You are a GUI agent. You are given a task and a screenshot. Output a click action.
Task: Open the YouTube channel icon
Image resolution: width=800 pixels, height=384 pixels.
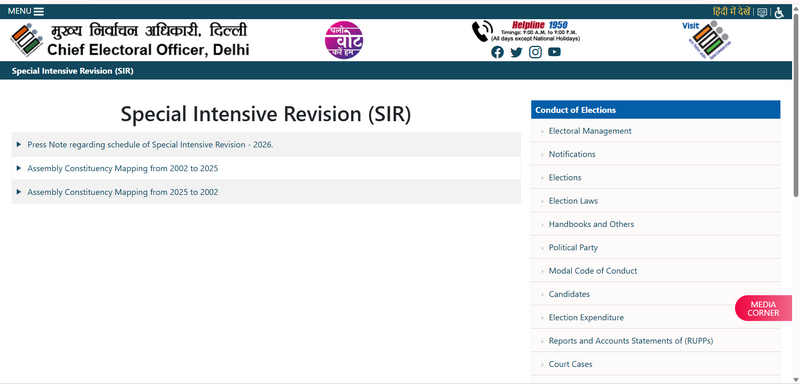[x=554, y=52]
